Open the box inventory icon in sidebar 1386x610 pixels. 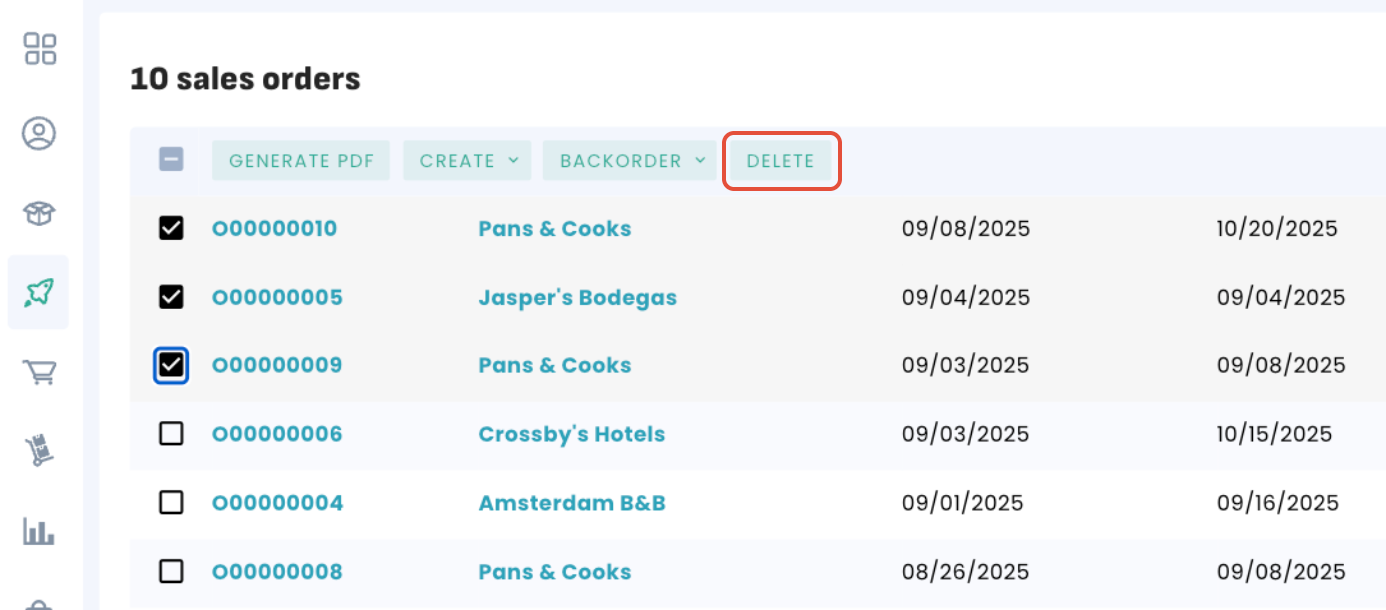point(39,212)
